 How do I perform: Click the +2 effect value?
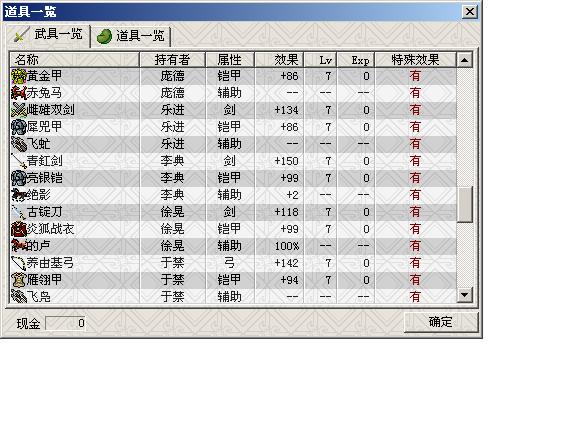(292, 195)
